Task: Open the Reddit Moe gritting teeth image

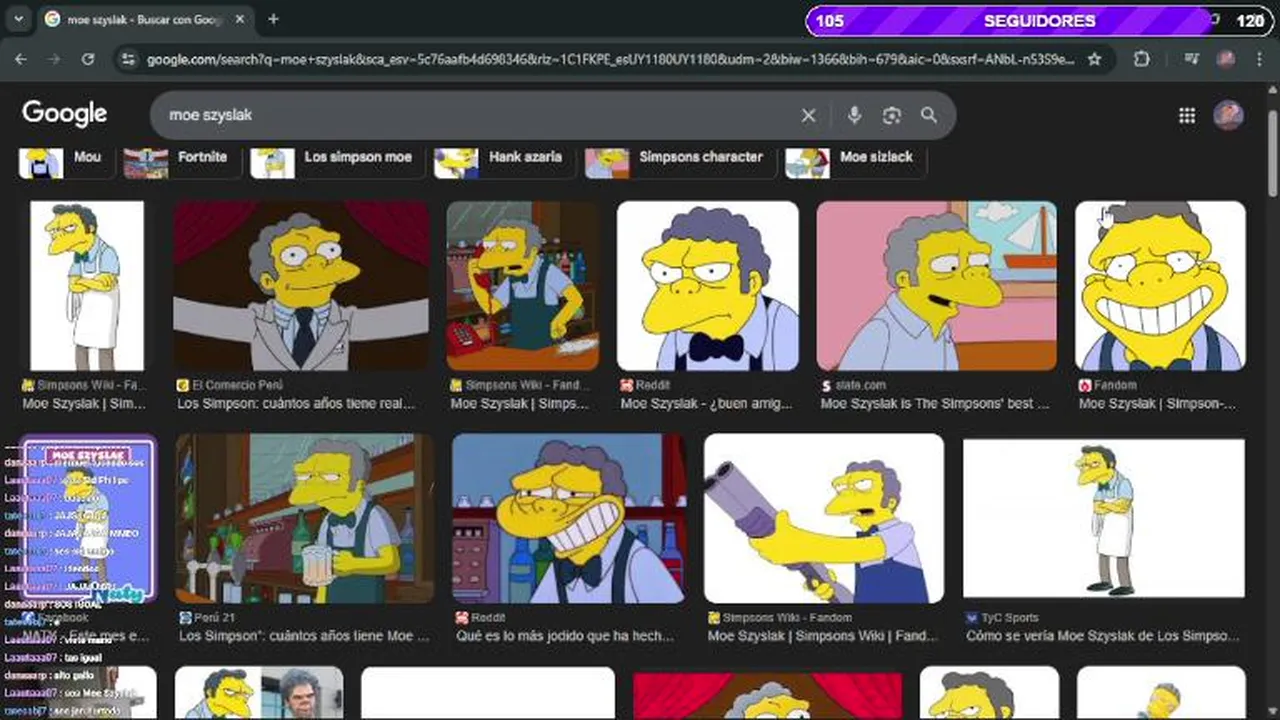Action: (x=569, y=519)
